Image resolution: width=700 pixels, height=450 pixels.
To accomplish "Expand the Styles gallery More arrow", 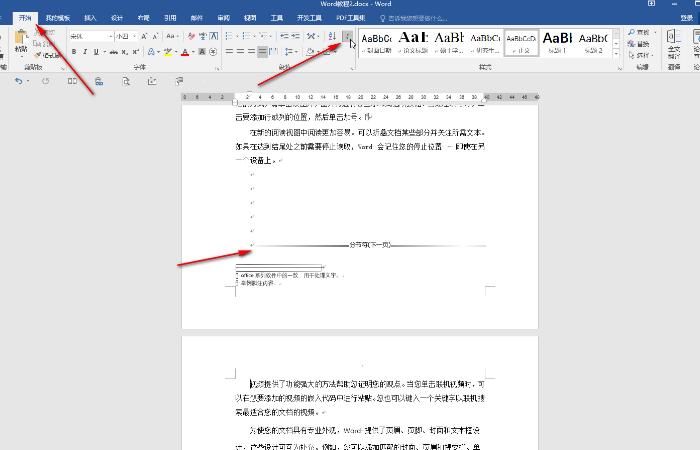I will (616, 54).
